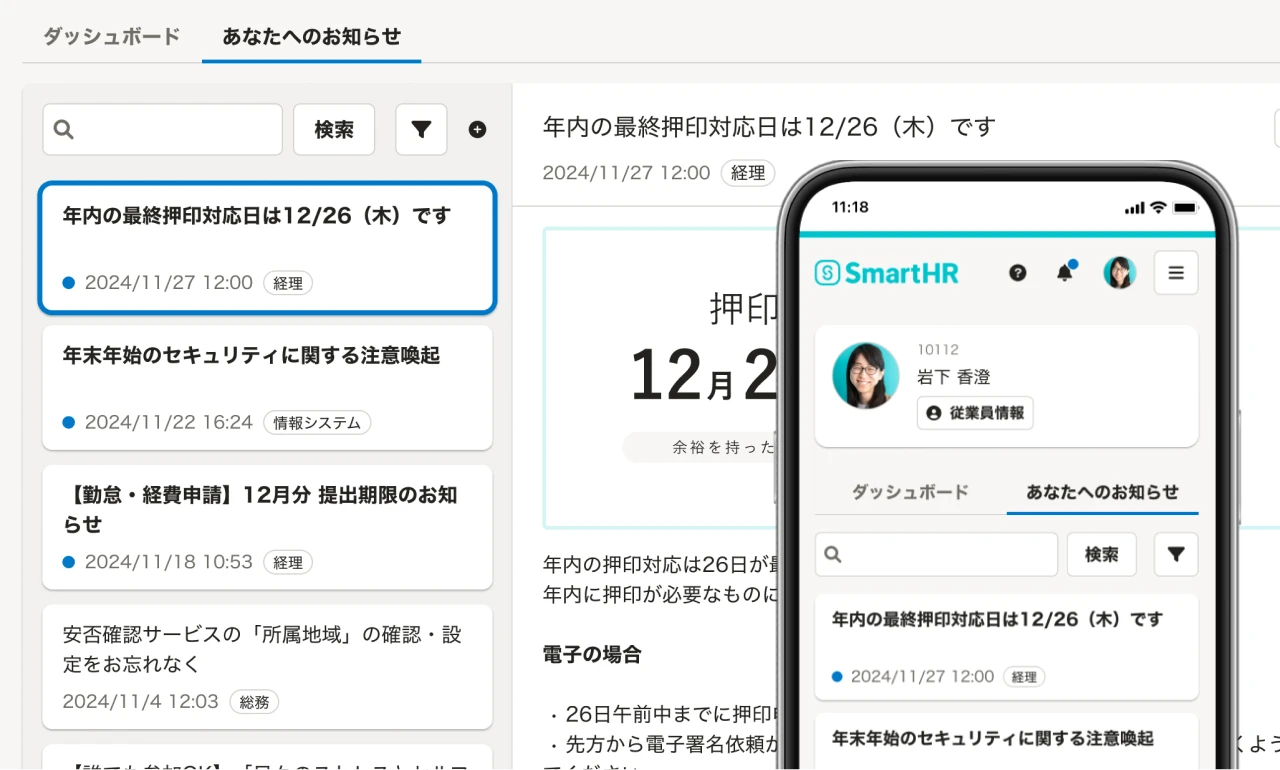Click the 検索 button on the phone
This screenshot has width=1280, height=770.
(x=1102, y=554)
